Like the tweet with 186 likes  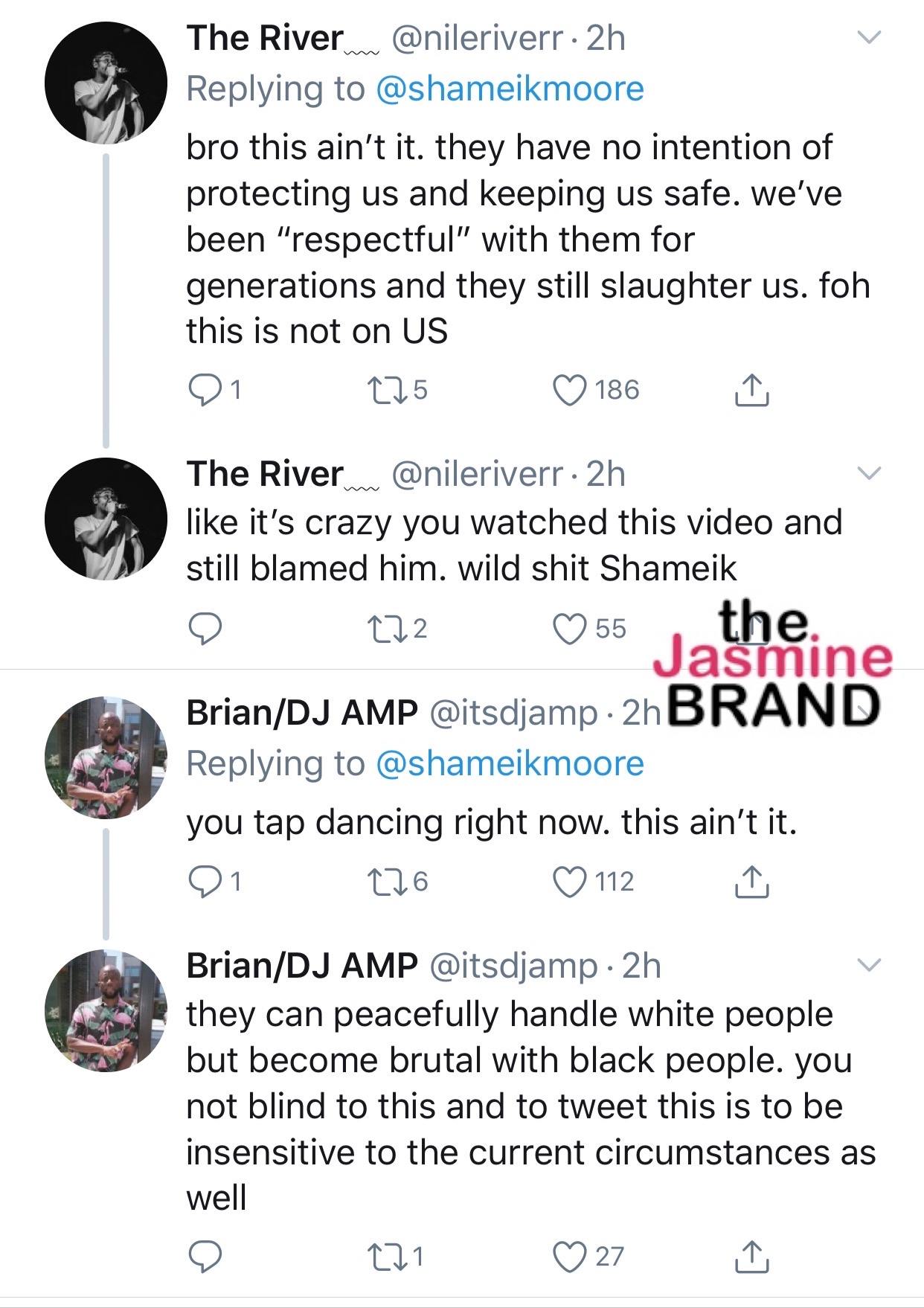(570, 390)
